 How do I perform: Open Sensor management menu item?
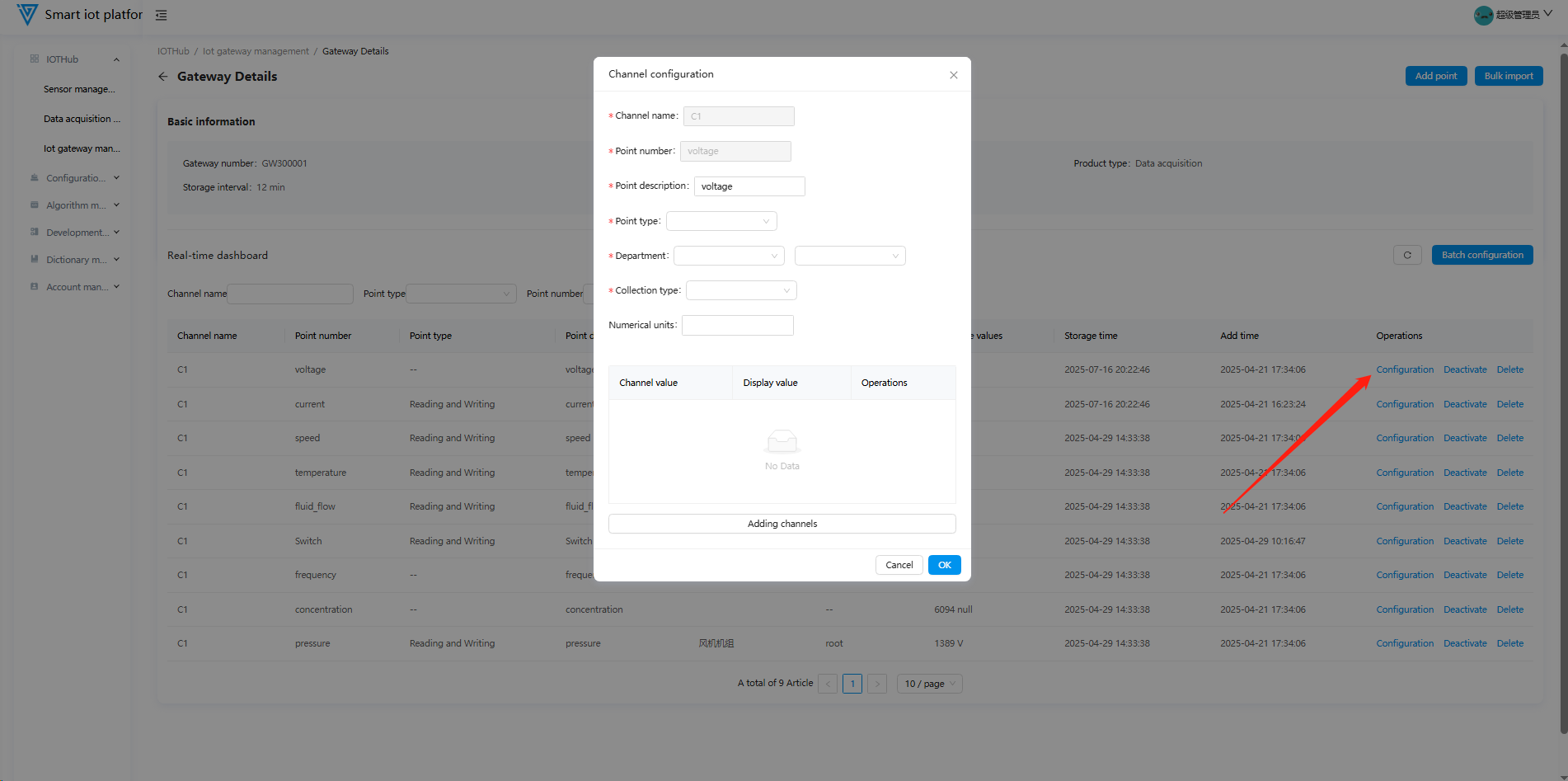point(79,89)
